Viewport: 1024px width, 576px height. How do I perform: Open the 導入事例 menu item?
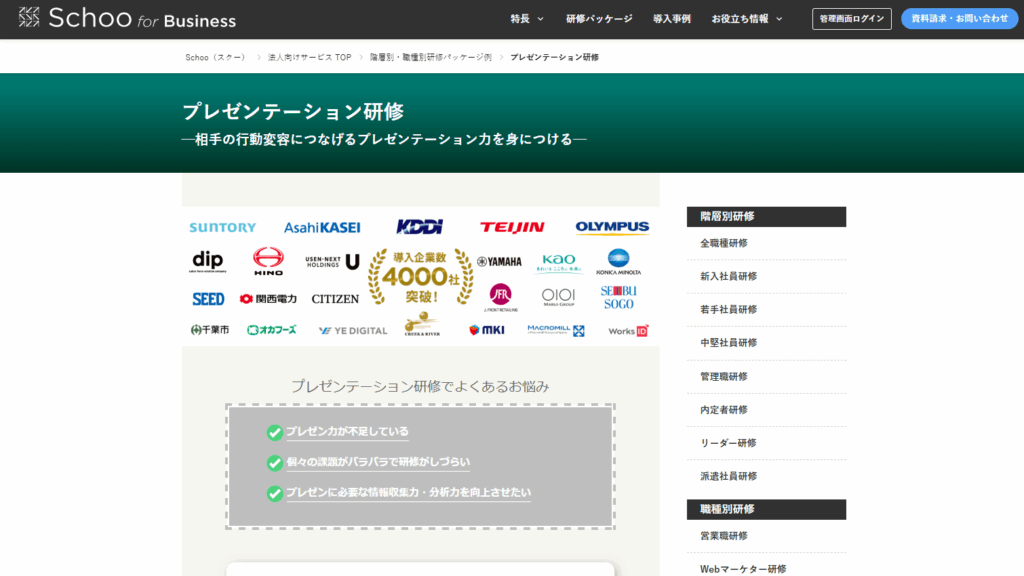(x=671, y=19)
